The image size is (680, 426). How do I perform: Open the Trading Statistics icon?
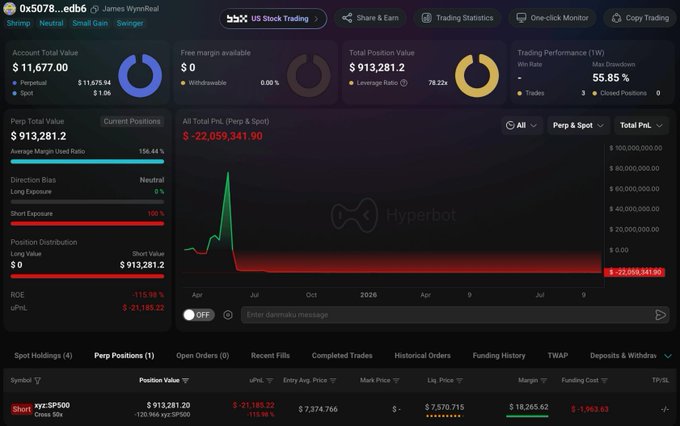click(427, 18)
